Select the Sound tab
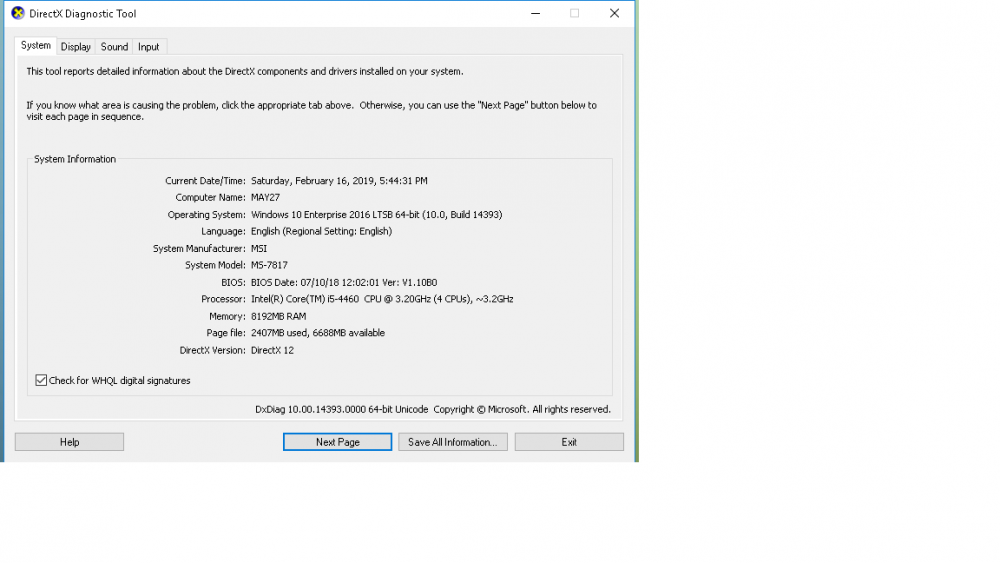 [x=114, y=47]
